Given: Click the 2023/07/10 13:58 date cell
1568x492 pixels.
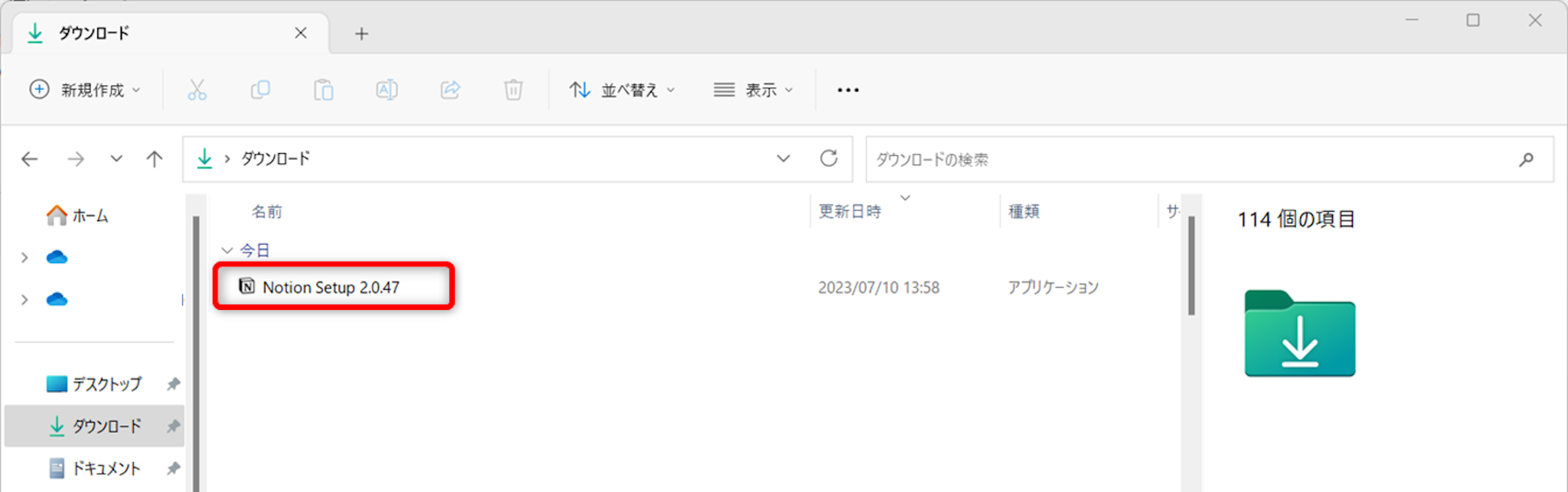Looking at the screenshot, I should tap(878, 288).
